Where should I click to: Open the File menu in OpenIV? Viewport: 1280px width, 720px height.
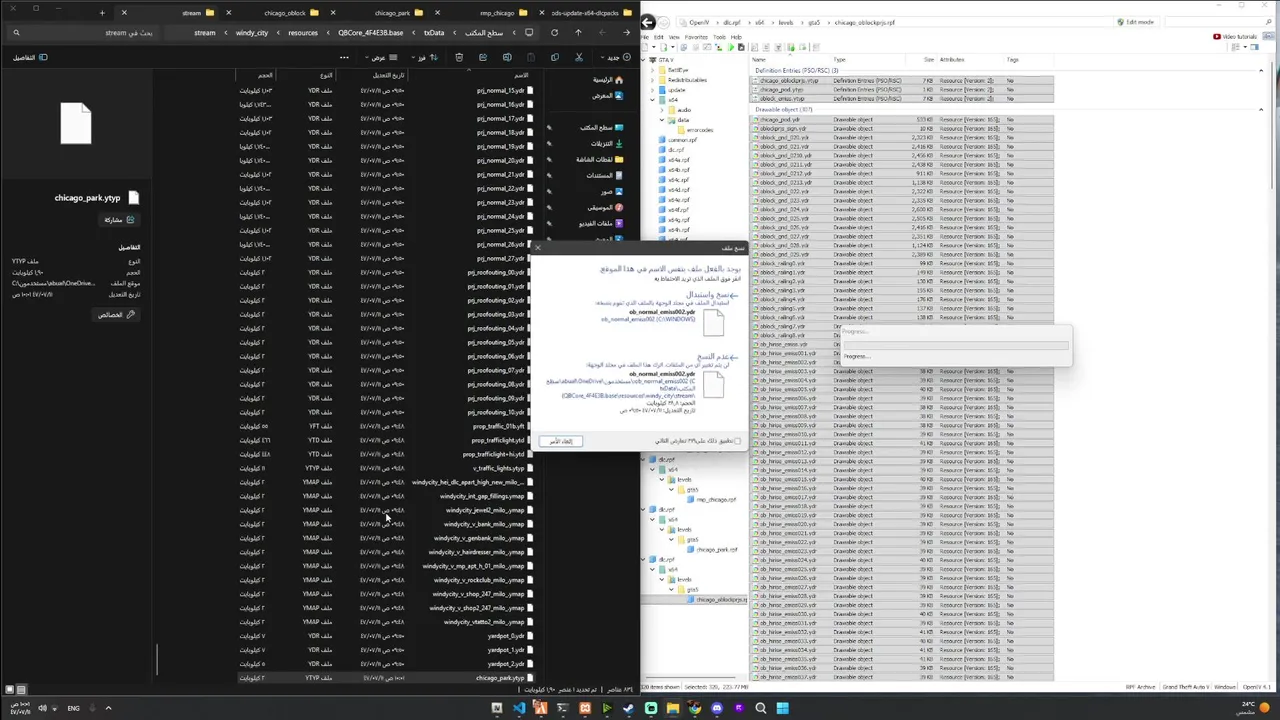(x=646, y=37)
